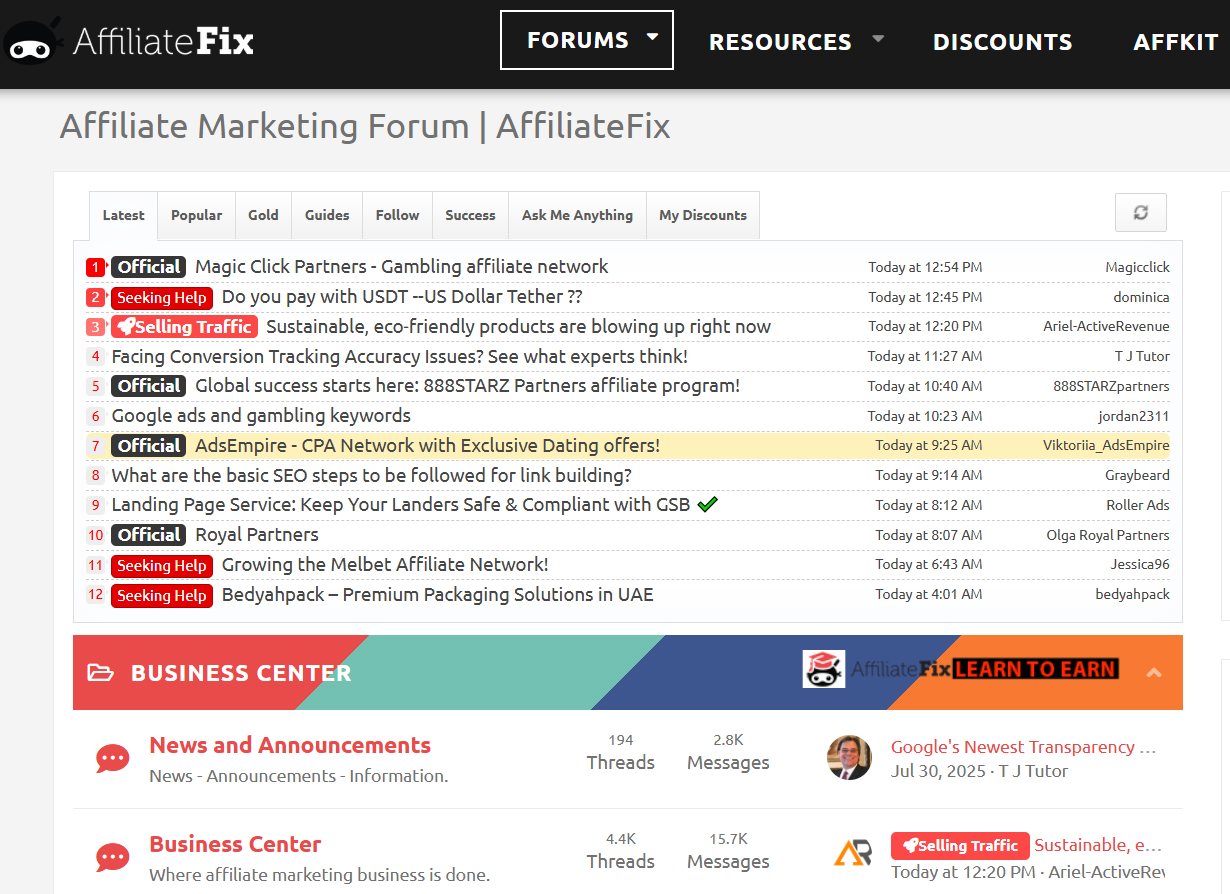
Task: Click the speech bubble icon beside Business Center forum
Action: click(113, 857)
